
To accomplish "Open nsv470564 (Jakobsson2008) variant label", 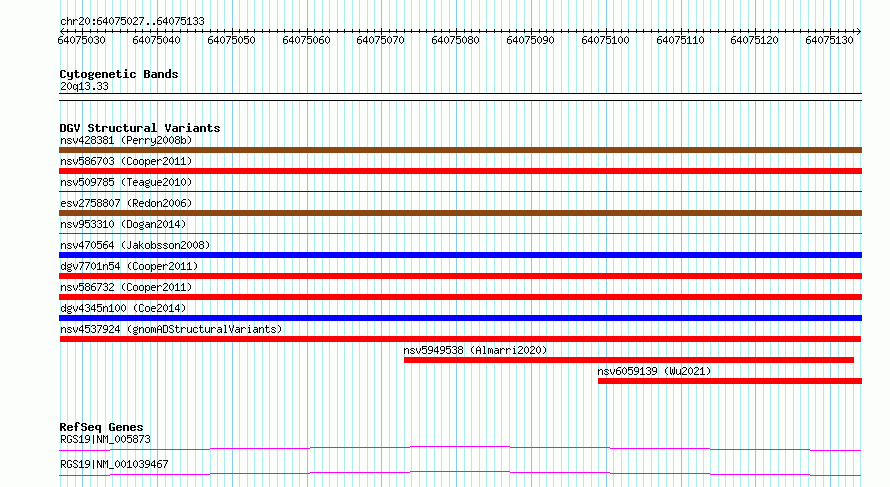I will click(x=135, y=245).
